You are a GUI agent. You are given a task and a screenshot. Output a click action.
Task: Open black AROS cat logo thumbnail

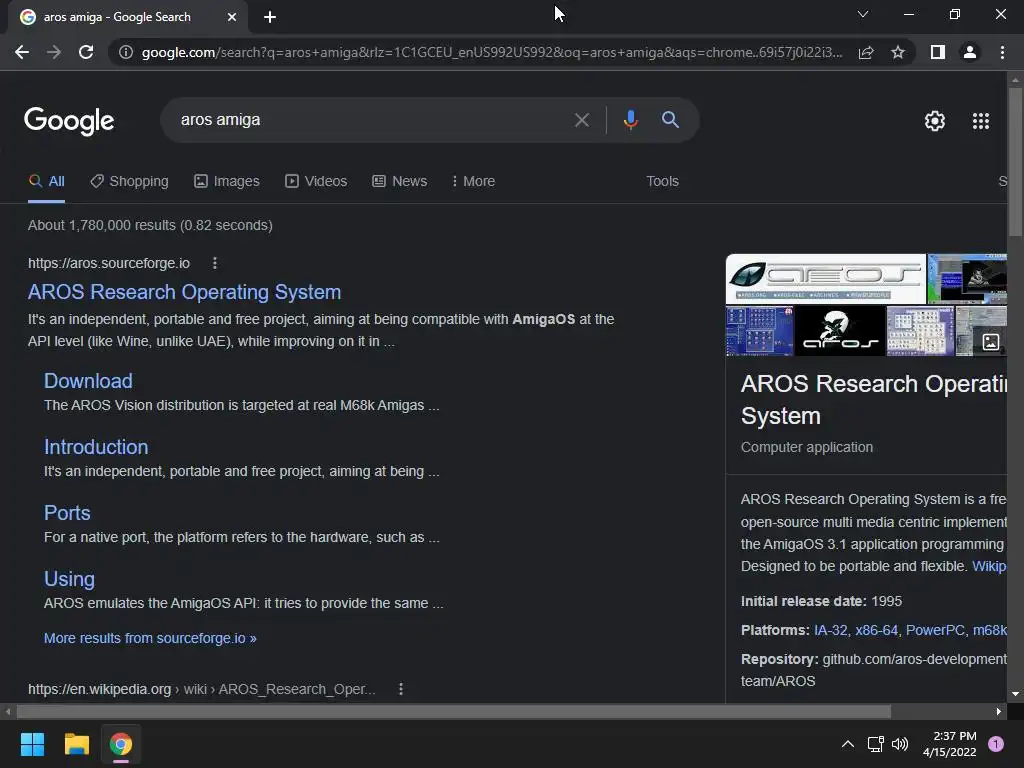click(x=840, y=331)
